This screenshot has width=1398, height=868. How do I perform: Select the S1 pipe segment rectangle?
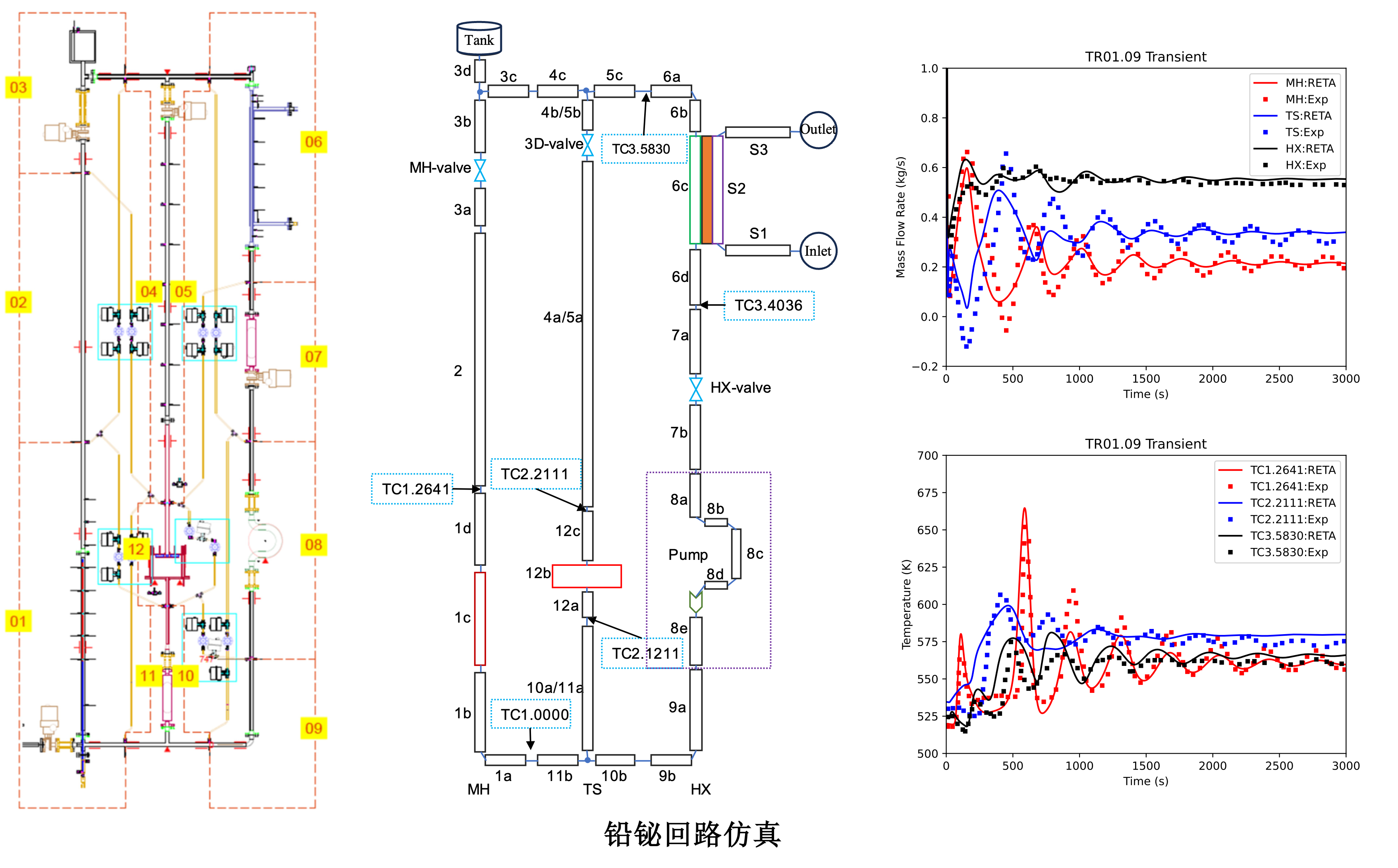(758, 250)
